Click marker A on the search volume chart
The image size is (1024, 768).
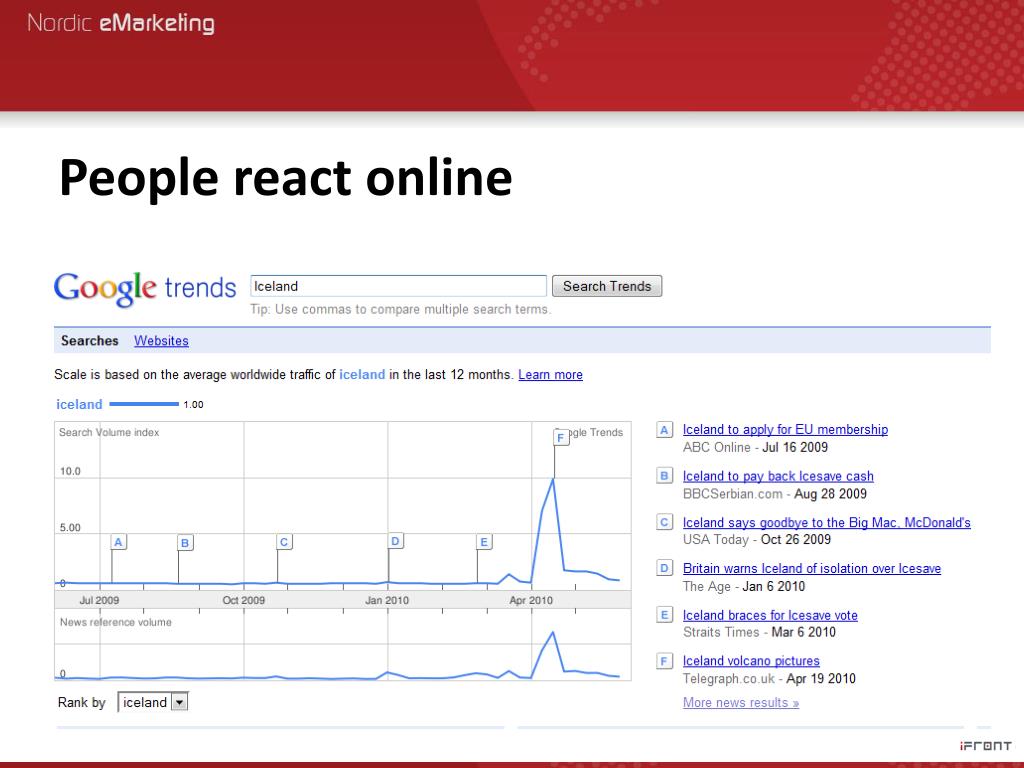click(118, 542)
